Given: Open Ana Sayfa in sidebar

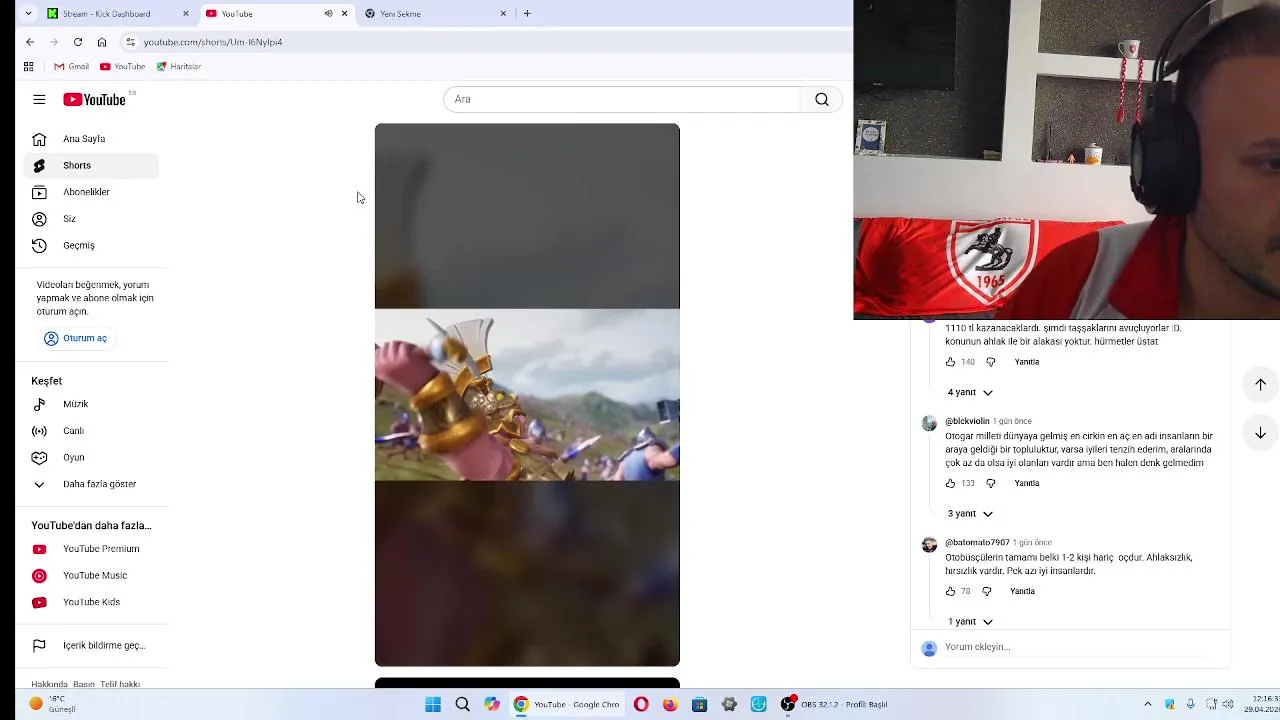Looking at the screenshot, I should 91,139.
